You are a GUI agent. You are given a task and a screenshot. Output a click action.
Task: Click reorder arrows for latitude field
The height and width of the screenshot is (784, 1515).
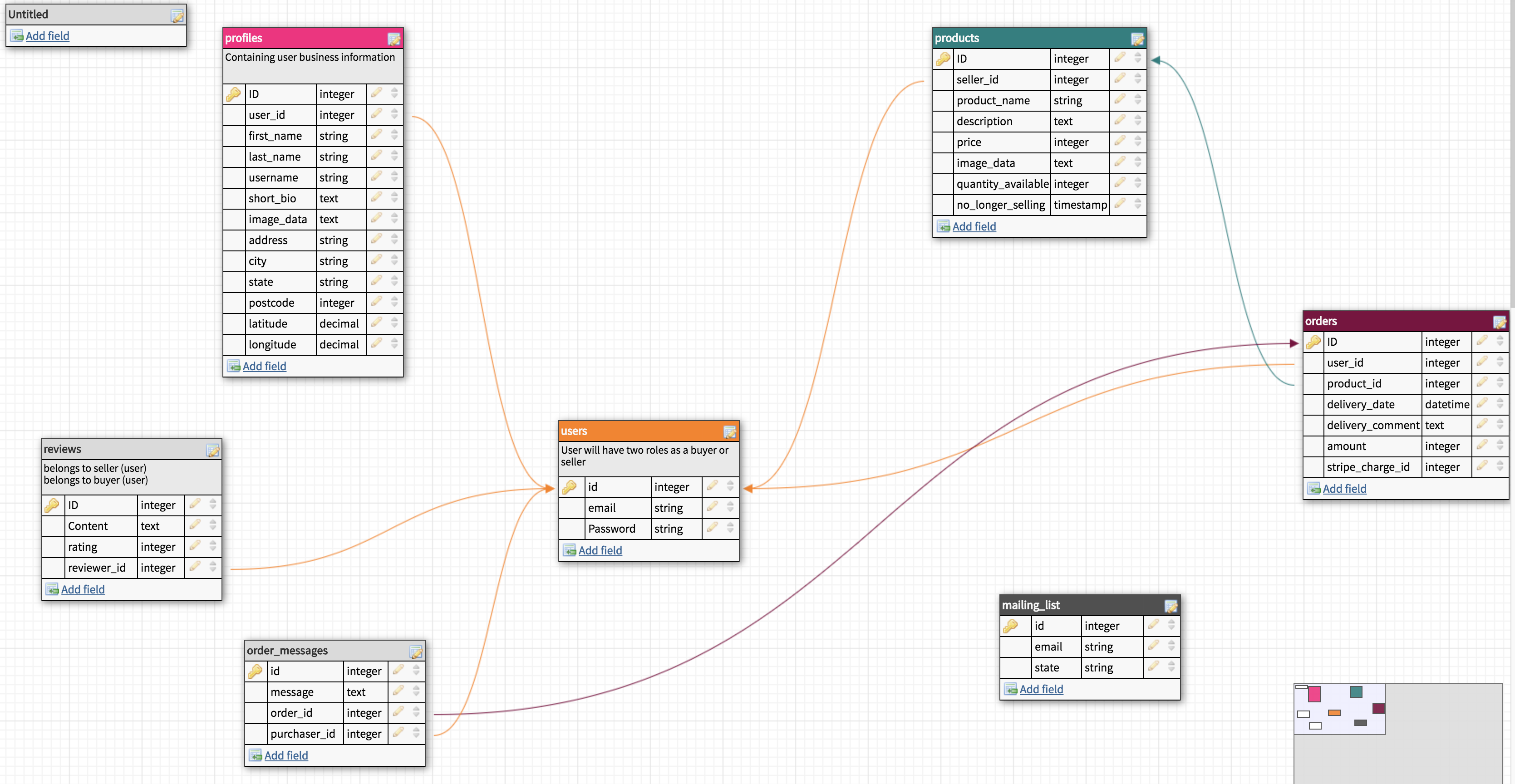[394, 323]
